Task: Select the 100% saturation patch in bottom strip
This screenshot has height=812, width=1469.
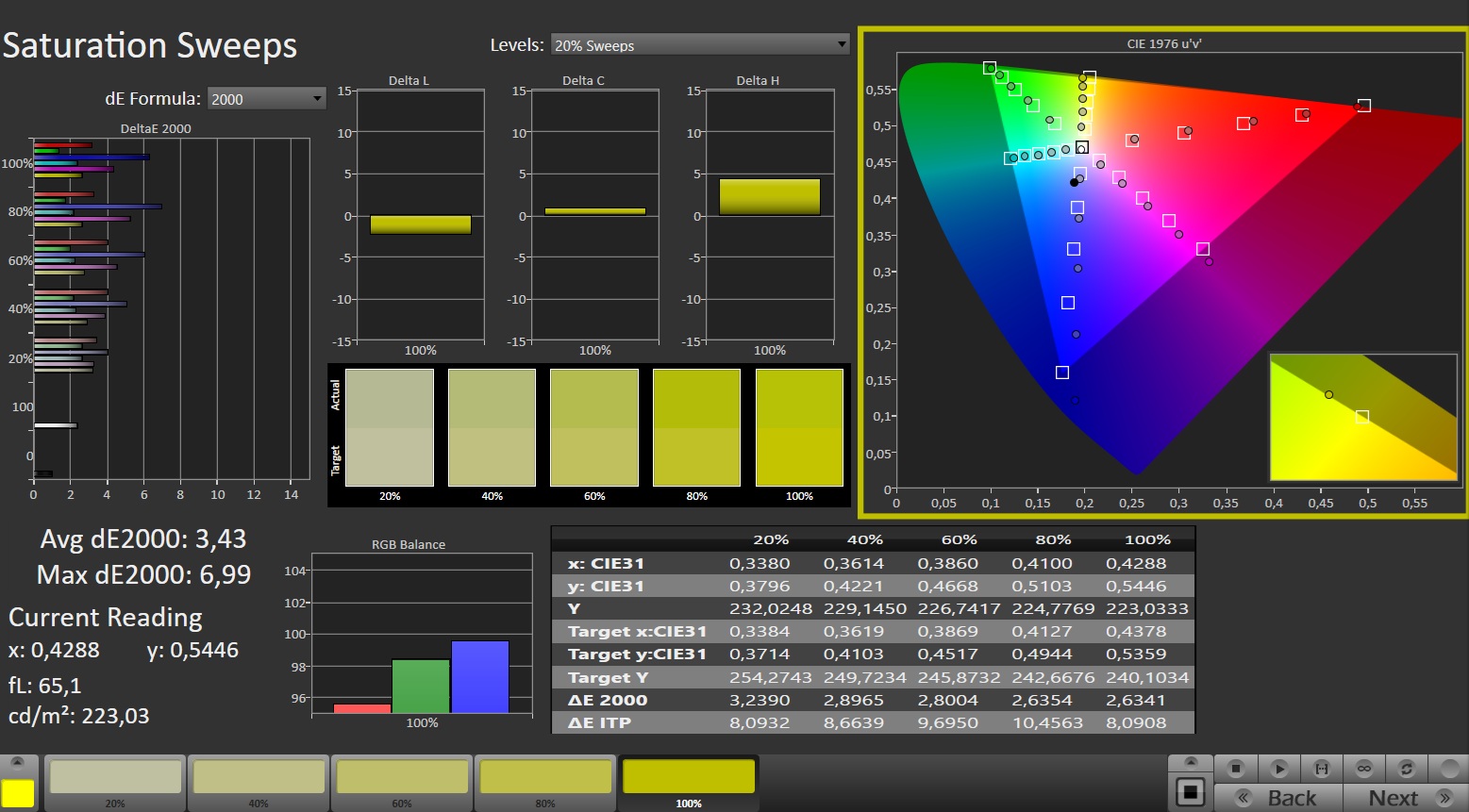Action: click(689, 778)
